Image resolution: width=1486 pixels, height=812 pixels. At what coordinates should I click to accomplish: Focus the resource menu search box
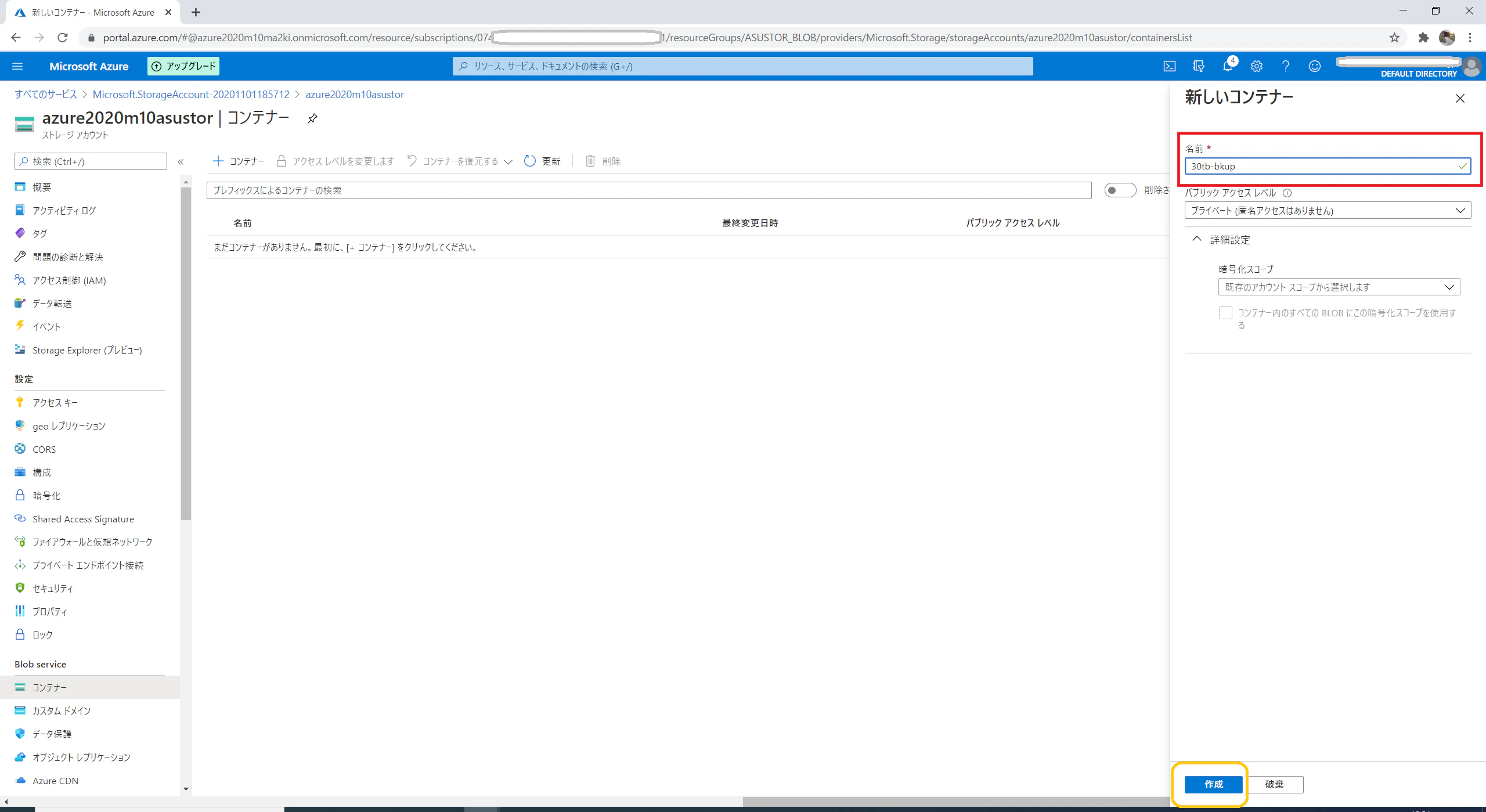tap(91, 161)
